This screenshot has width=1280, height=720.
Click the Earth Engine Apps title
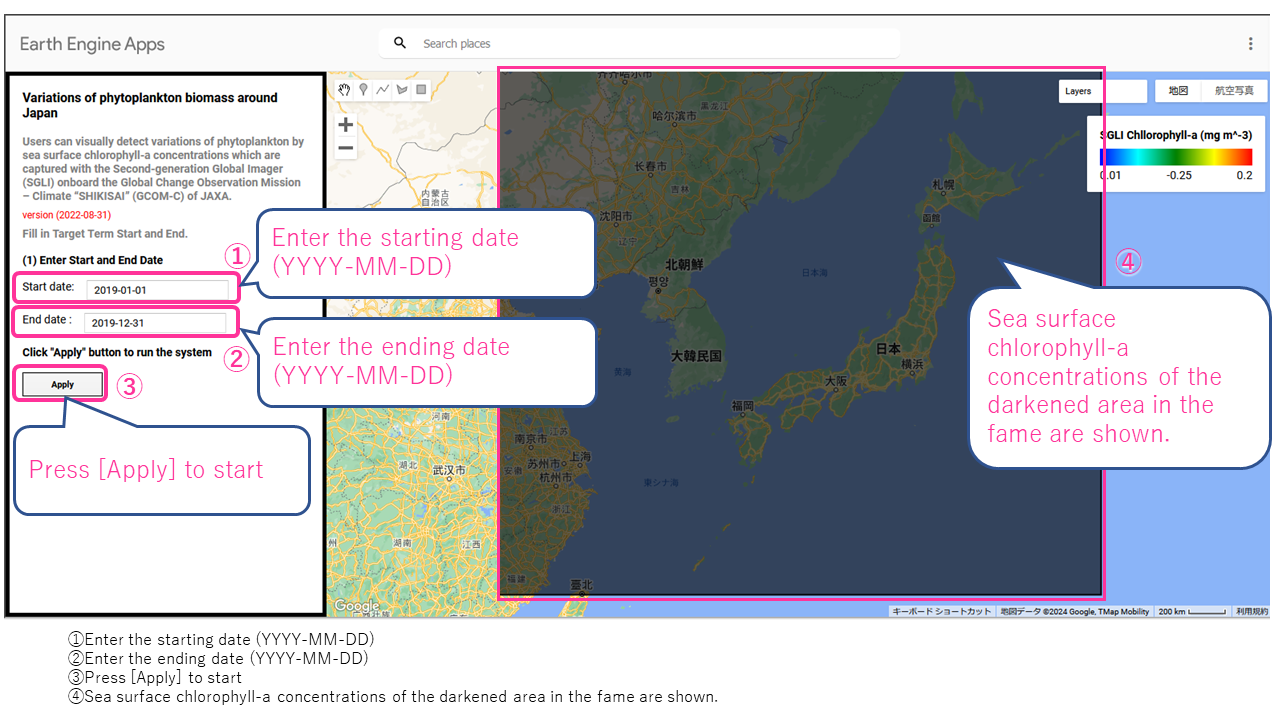coord(92,44)
